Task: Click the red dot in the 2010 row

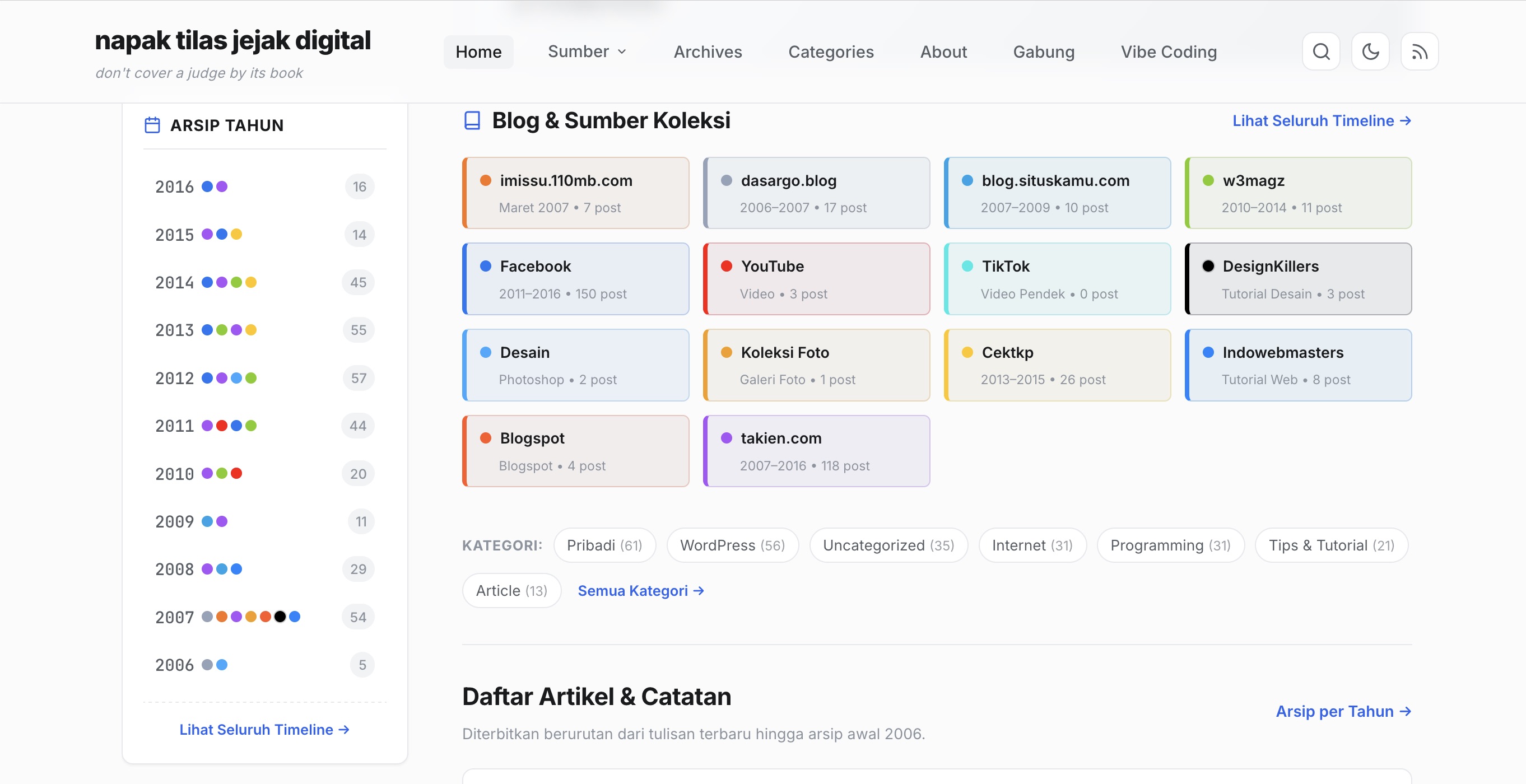Action: coord(236,473)
